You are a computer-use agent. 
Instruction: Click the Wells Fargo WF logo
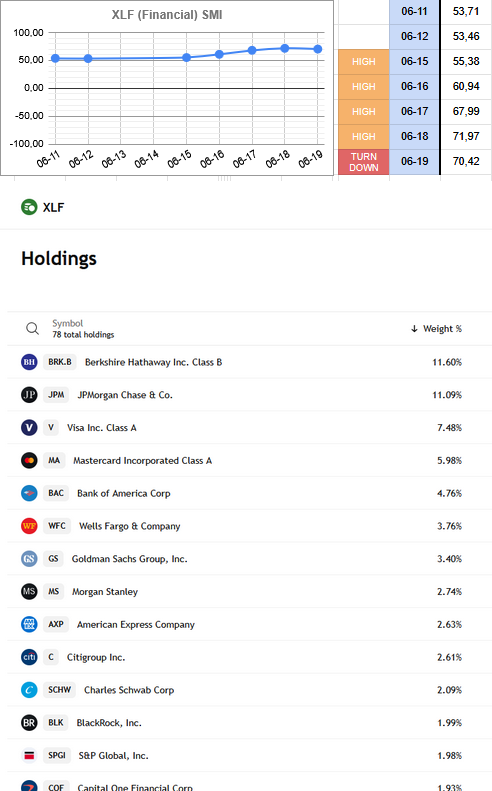click(x=29, y=526)
